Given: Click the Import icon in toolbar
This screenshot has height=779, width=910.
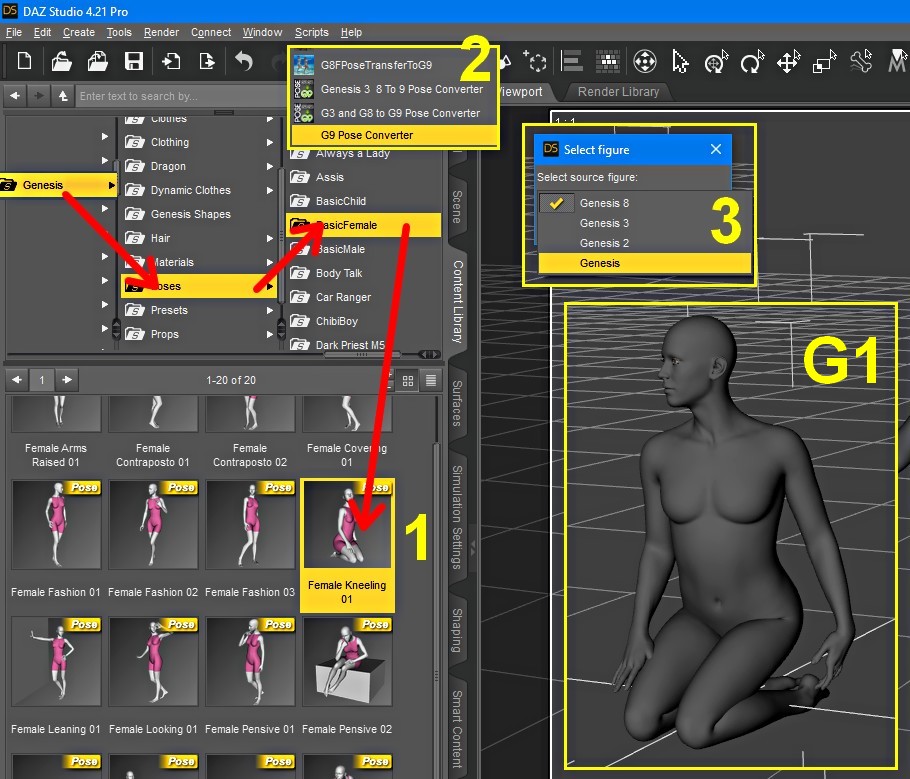Looking at the screenshot, I should (x=171, y=61).
